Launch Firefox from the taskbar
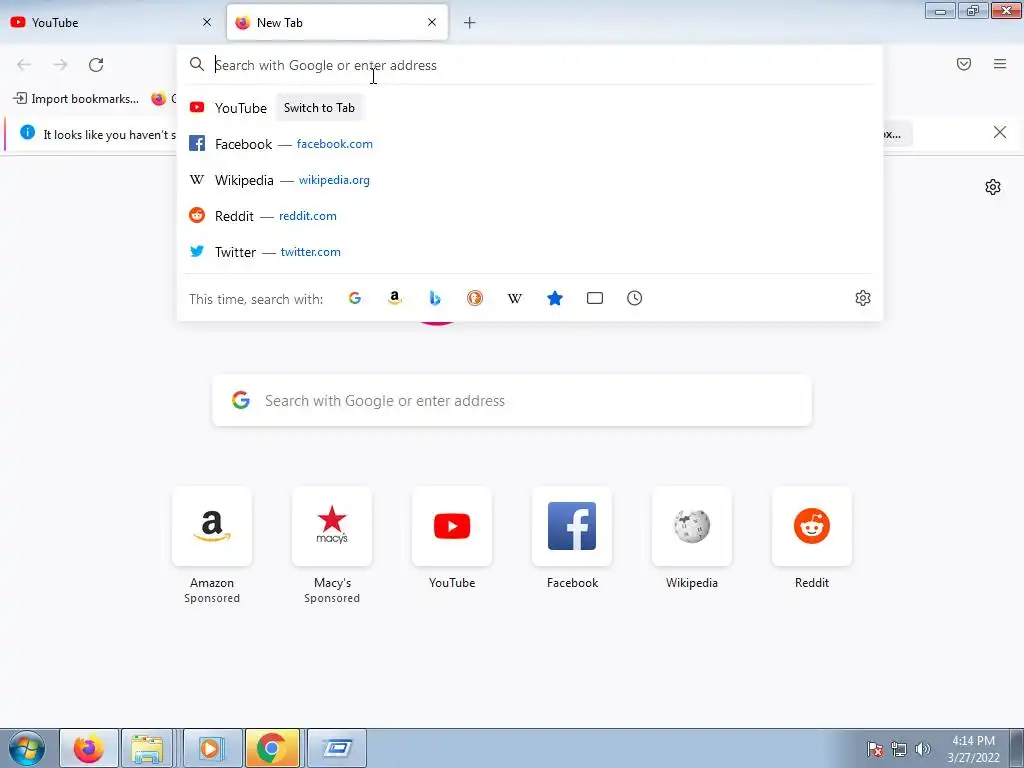Image resolution: width=1024 pixels, height=768 pixels. (x=89, y=748)
